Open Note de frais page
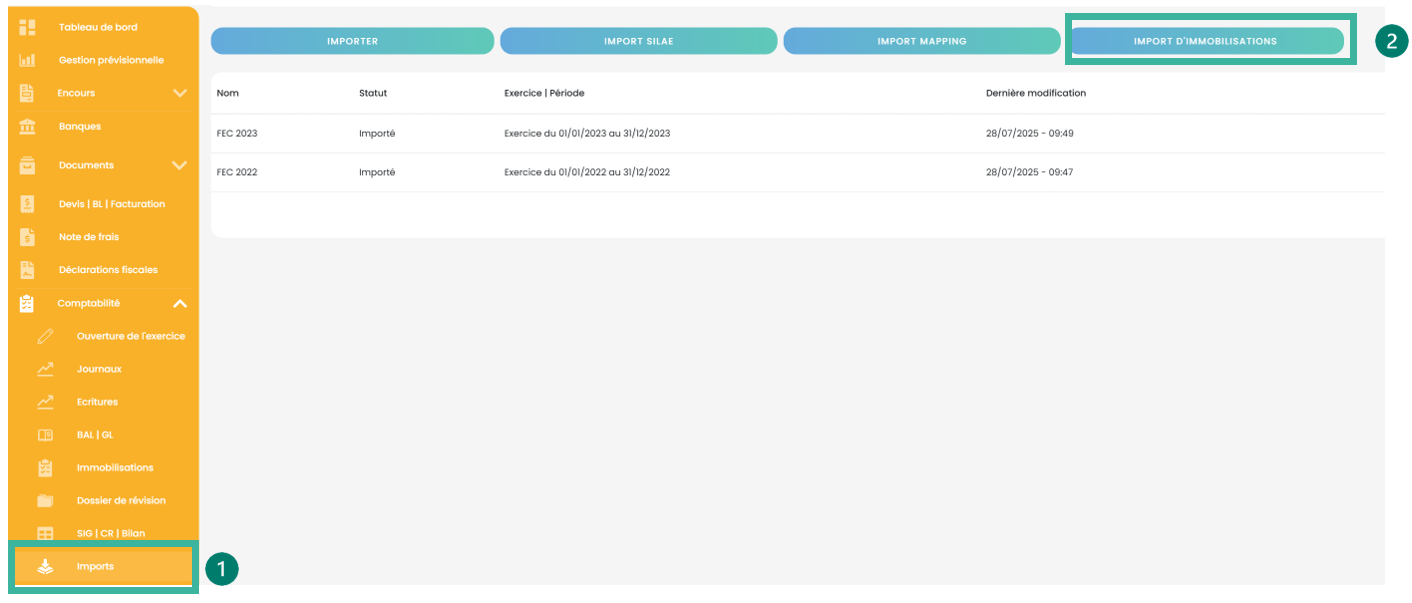 pos(90,237)
